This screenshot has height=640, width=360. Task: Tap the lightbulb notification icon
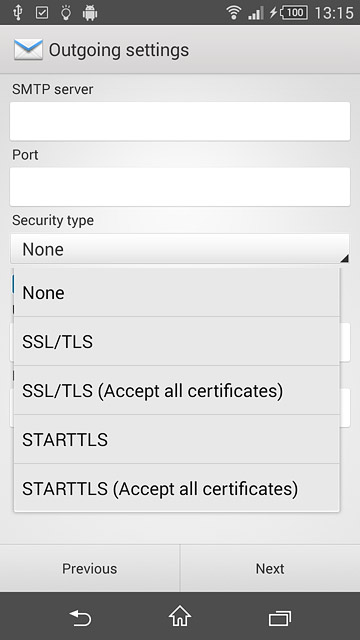click(x=66, y=13)
